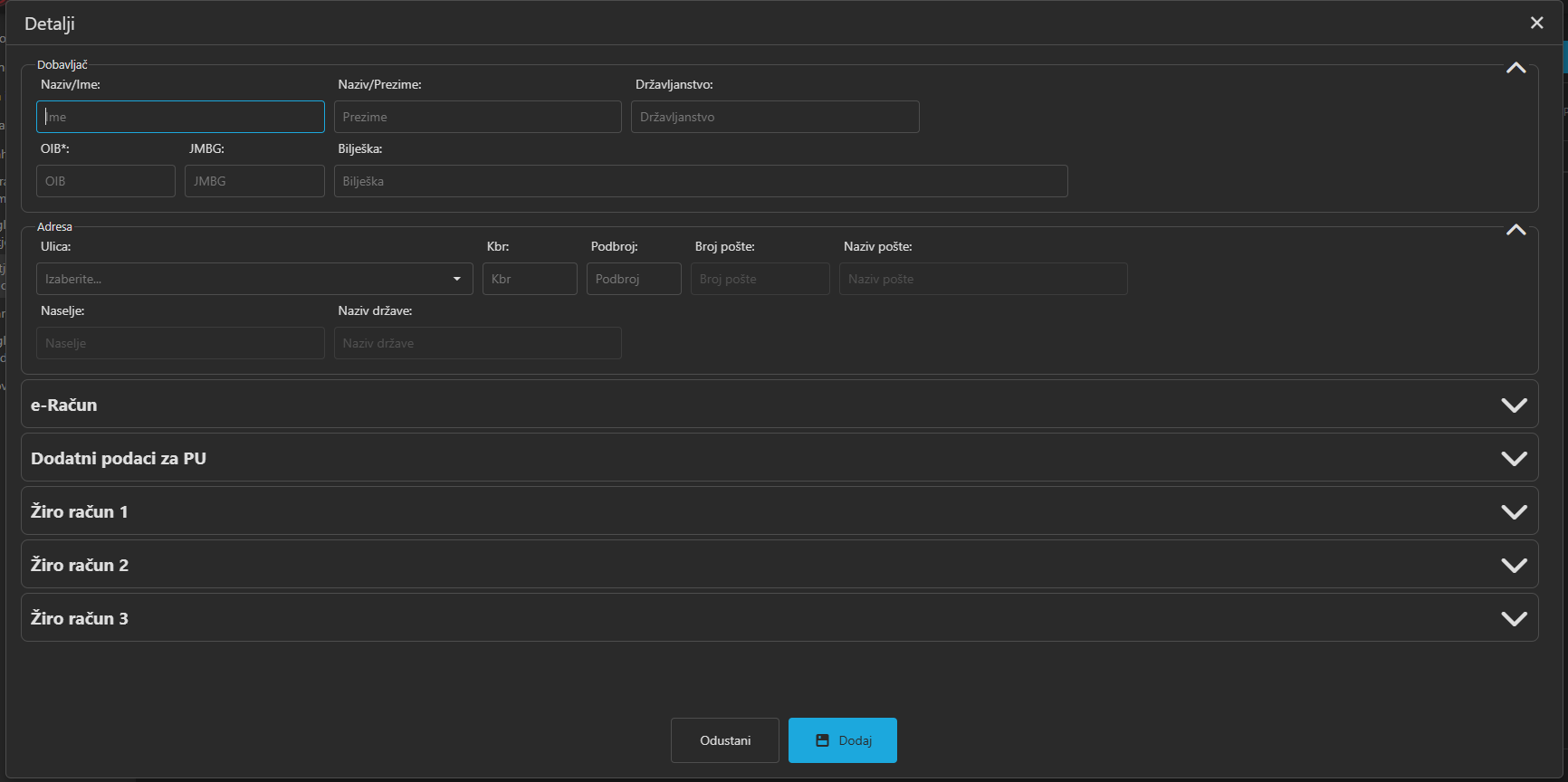1568x782 pixels.
Task: Click the Naselje input field
Action: pos(180,343)
